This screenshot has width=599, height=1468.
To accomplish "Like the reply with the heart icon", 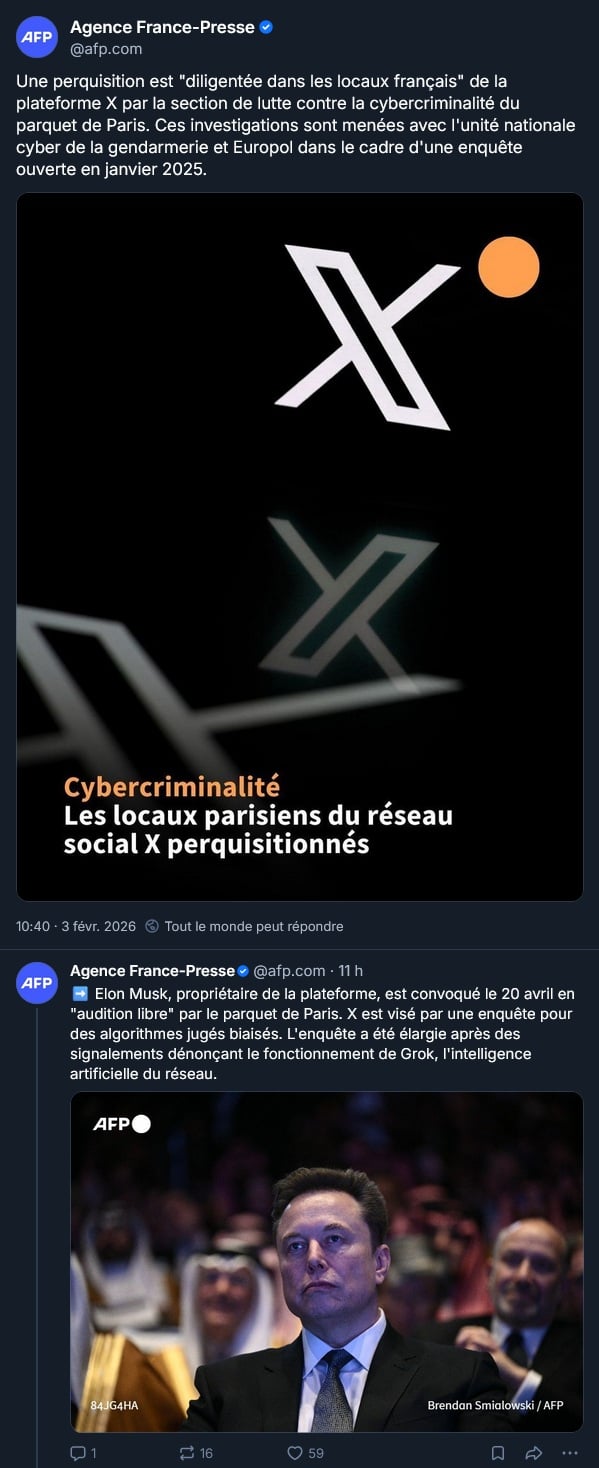I will pos(295,1452).
